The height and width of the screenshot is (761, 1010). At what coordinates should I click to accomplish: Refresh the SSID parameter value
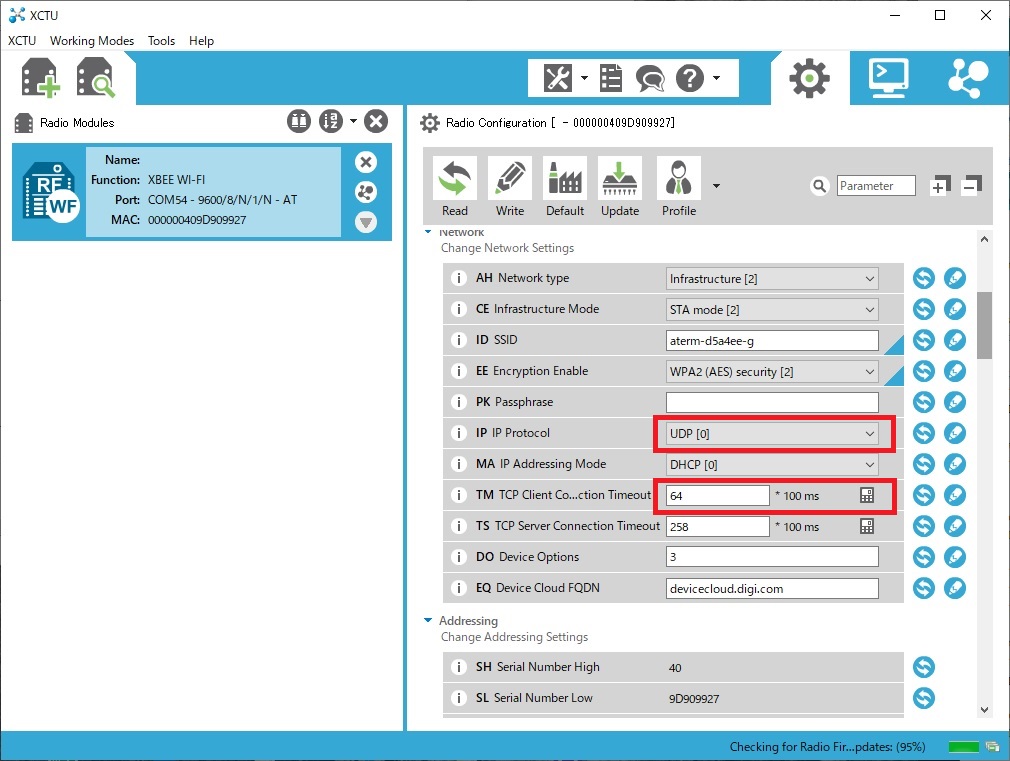[924, 341]
